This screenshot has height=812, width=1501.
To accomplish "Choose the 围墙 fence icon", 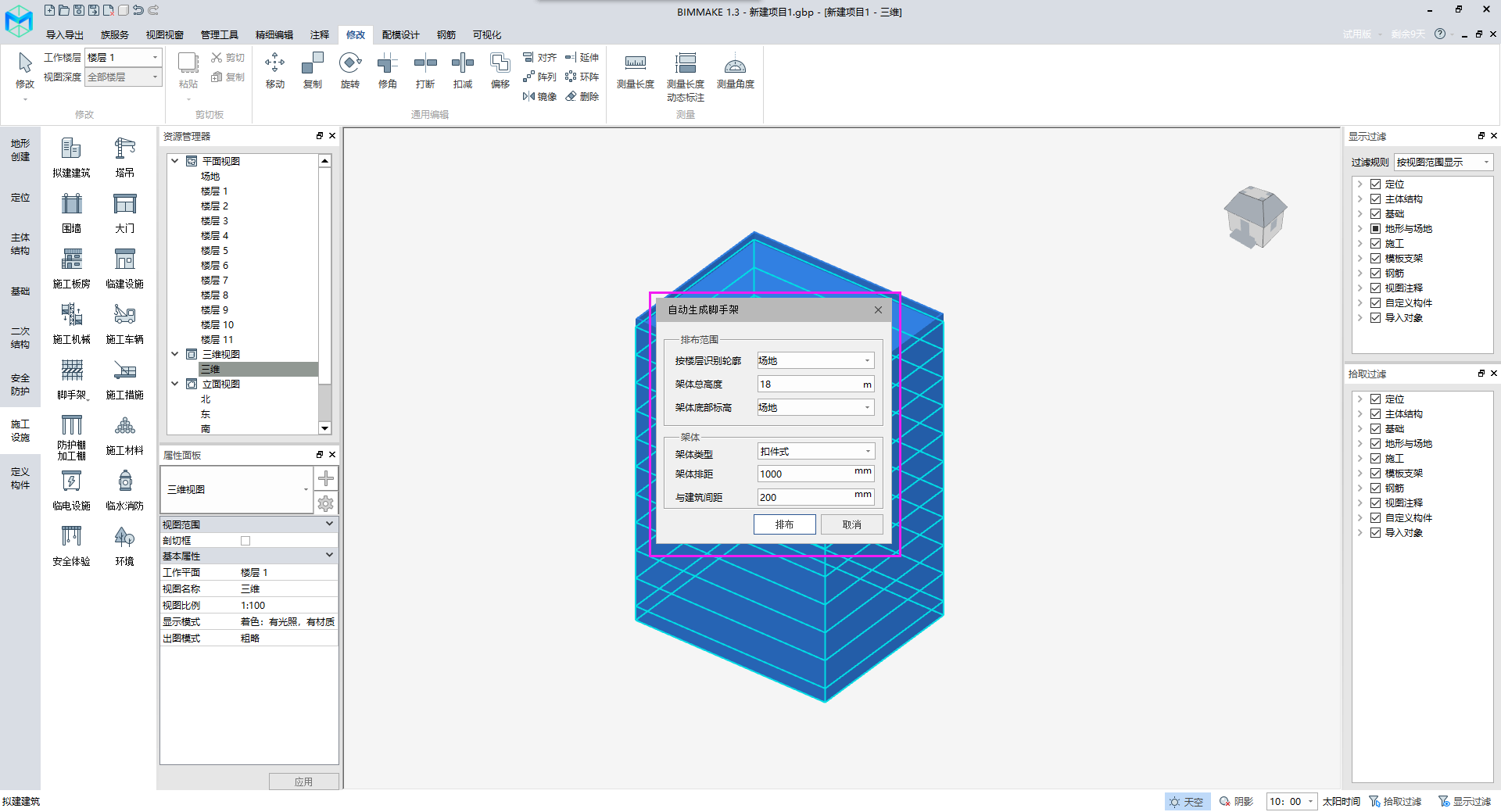I will click(x=71, y=213).
